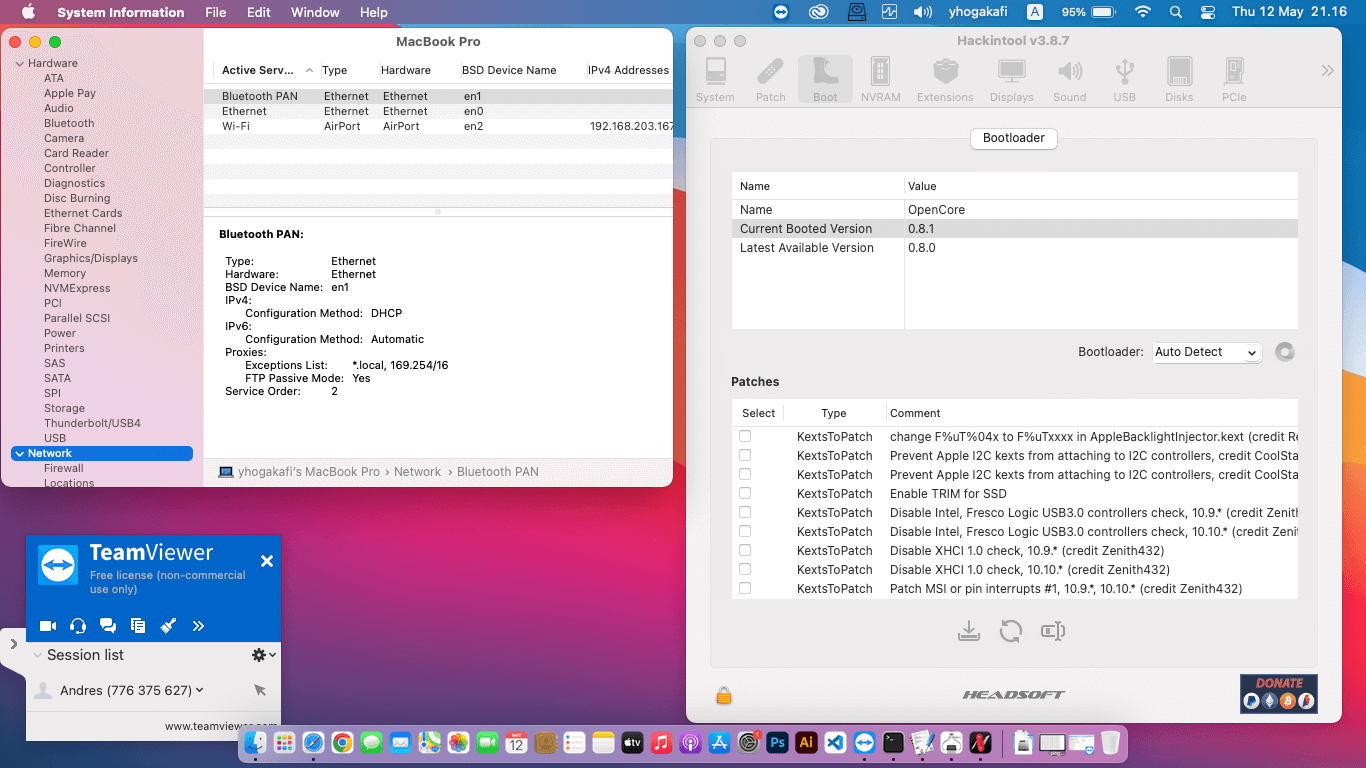Click the lock icon in Hackintool
Screen dimensions: 1366x768
[724, 695]
